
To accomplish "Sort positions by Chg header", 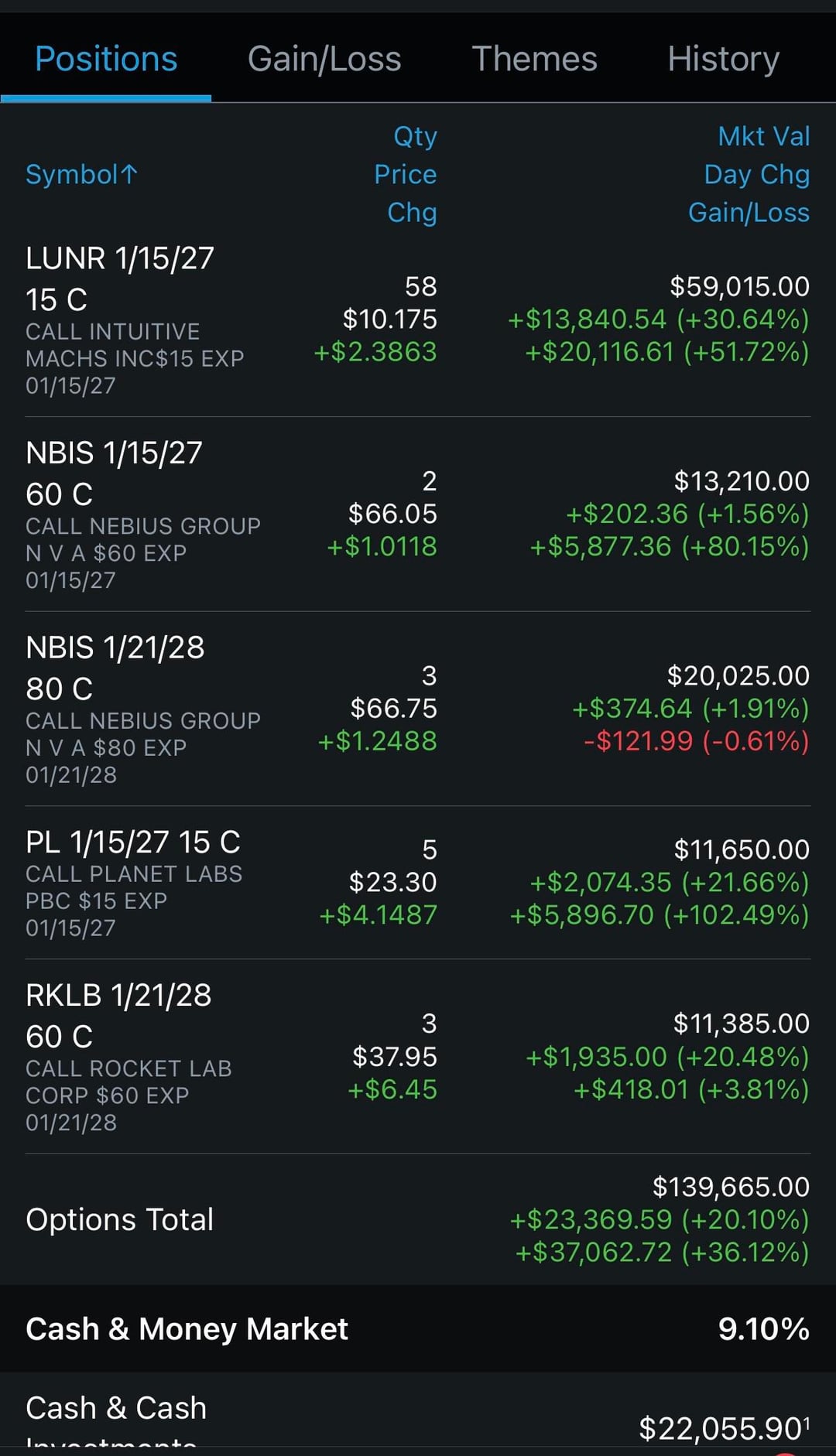I will click(412, 212).
